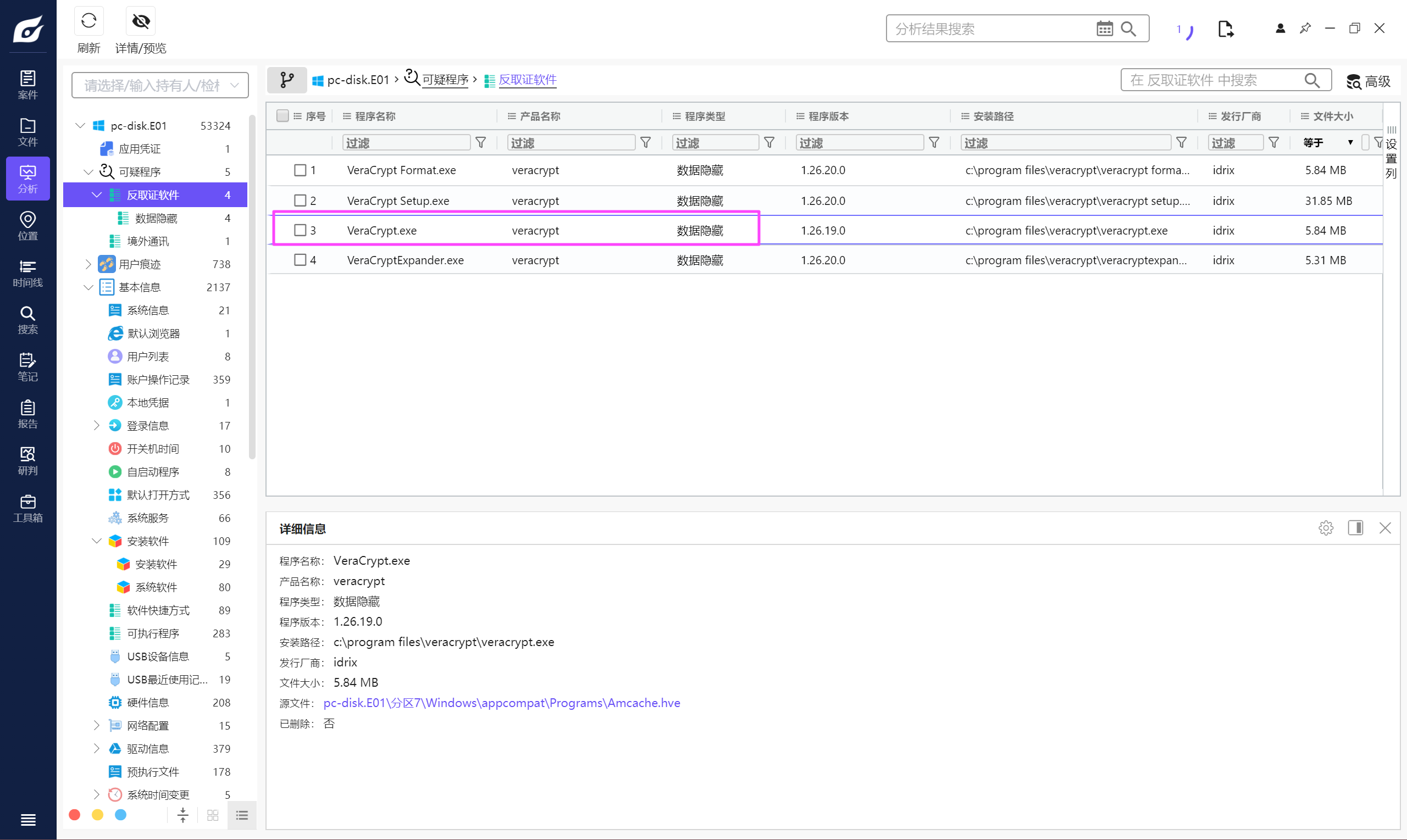Viewport: 1407px width, 840px height.
Task: Click the pin window icon
Action: click(1305, 29)
